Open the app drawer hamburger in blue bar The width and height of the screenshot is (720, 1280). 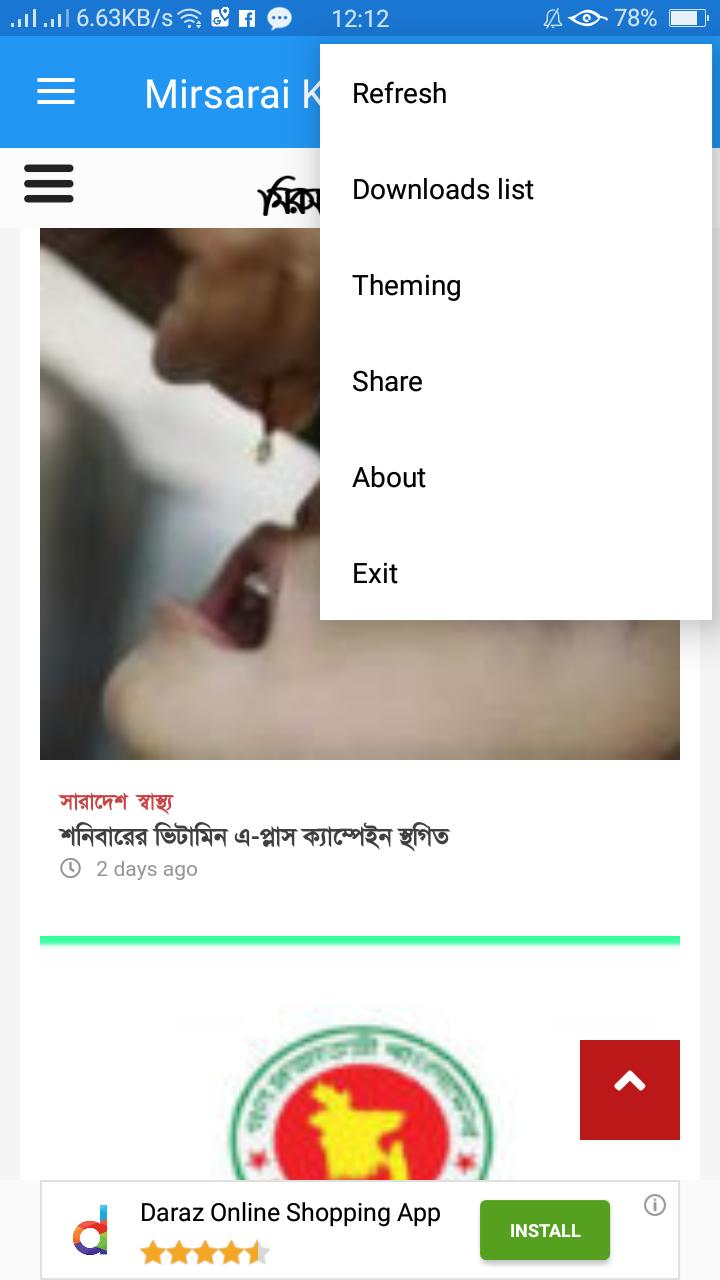tap(56, 93)
